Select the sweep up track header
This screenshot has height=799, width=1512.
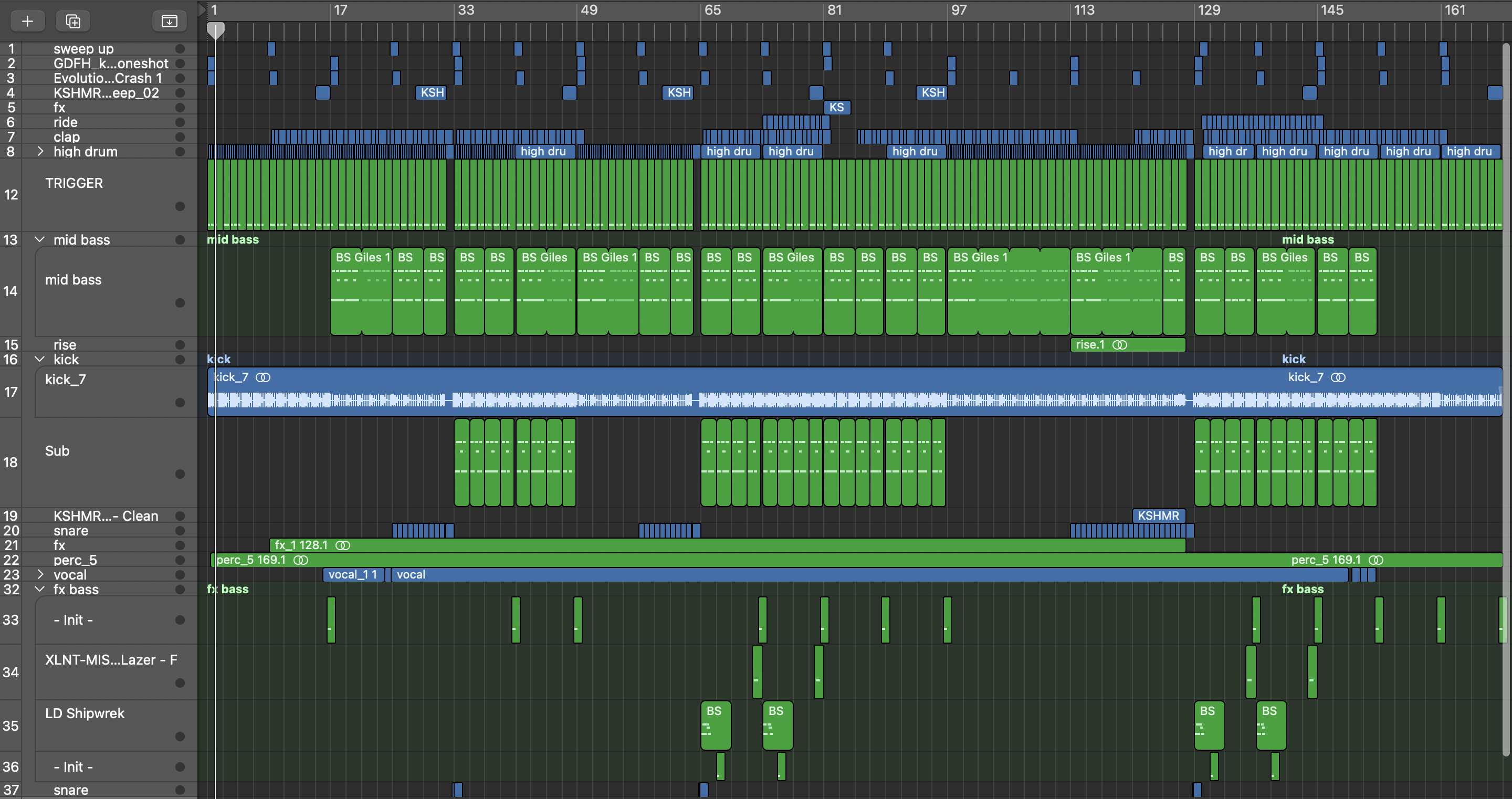coord(83,49)
